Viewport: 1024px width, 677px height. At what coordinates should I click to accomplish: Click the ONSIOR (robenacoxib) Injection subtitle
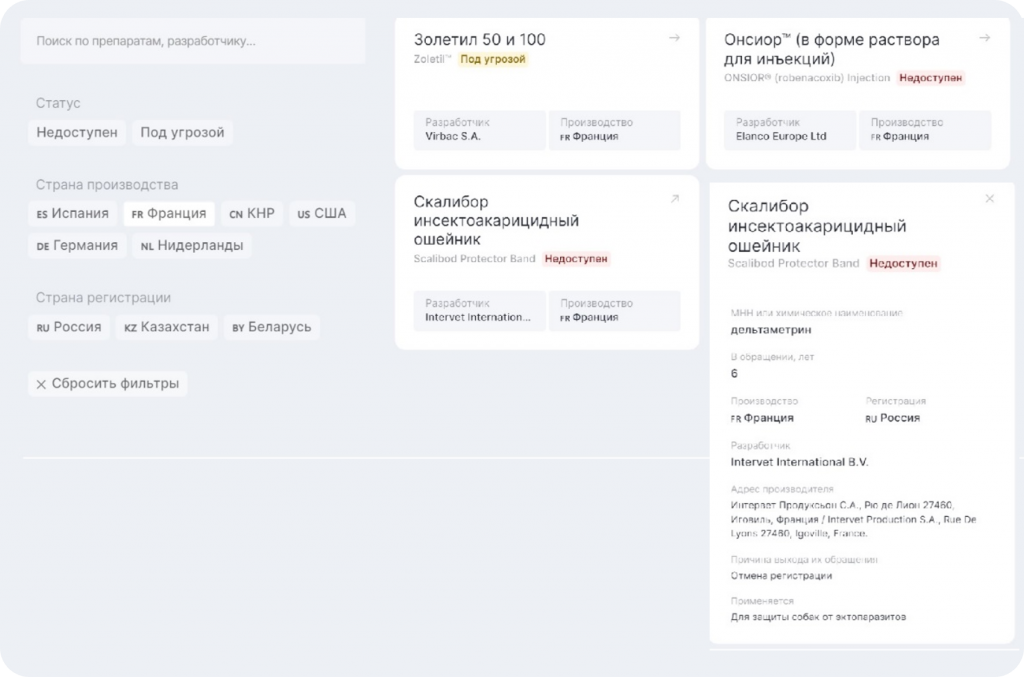pyautogui.click(x=807, y=78)
